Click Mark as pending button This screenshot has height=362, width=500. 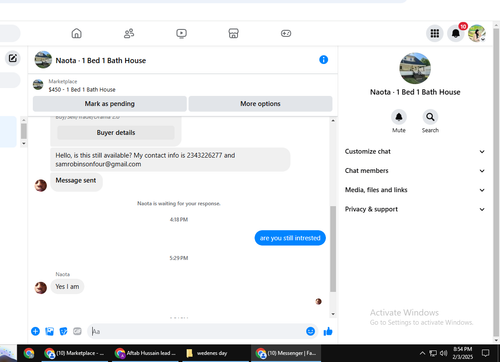[110, 104]
